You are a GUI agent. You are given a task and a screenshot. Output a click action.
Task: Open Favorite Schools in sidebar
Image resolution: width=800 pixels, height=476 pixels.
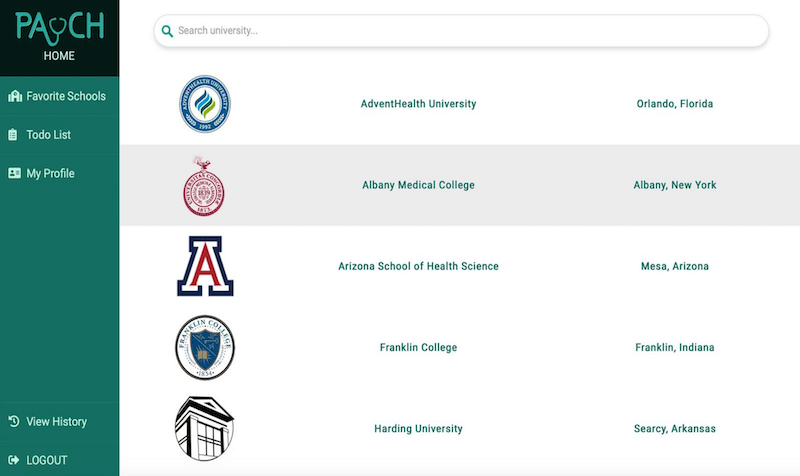tap(66, 96)
